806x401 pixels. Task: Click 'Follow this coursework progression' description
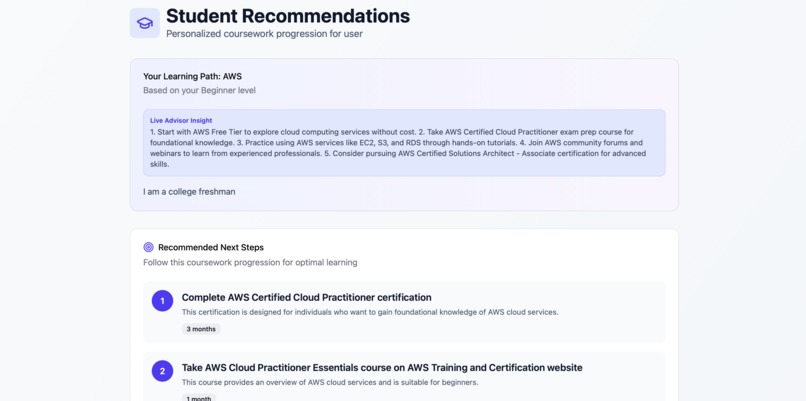click(250, 263)
